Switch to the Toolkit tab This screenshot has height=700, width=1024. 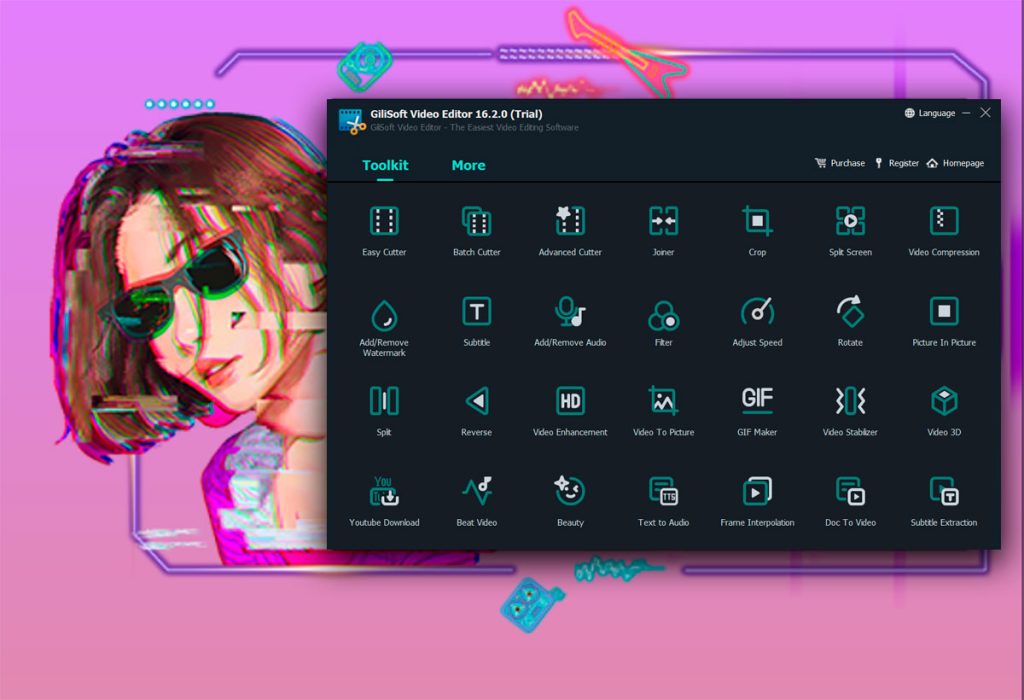coord(385,165)
